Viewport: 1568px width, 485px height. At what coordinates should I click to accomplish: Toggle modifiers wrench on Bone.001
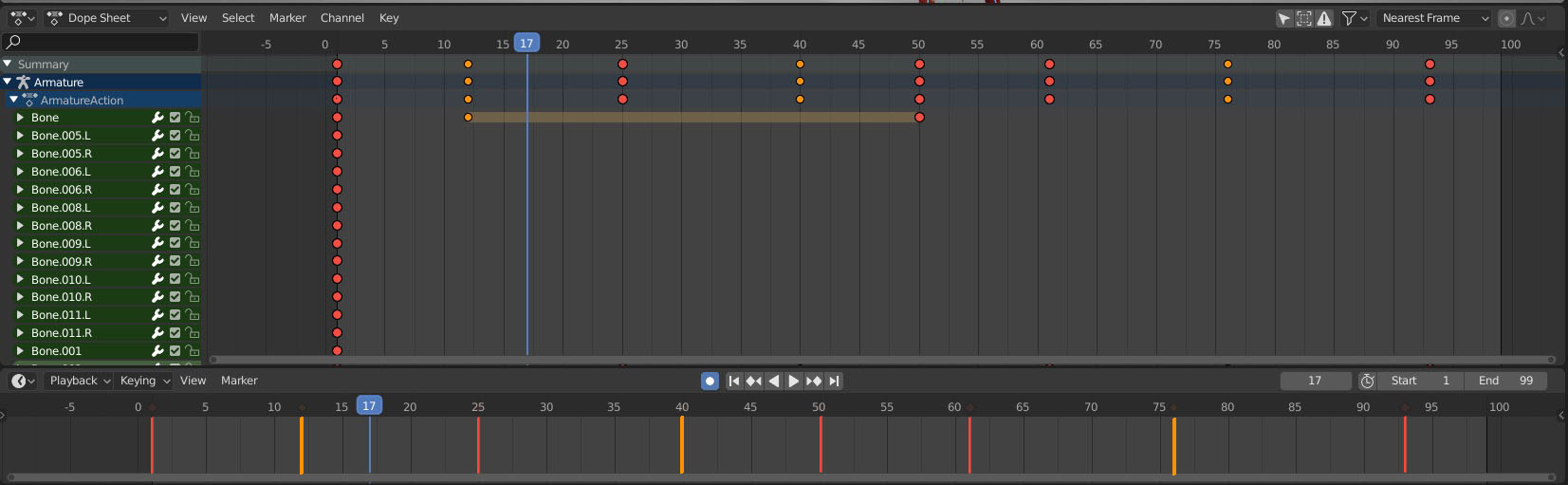pos(157,351)
